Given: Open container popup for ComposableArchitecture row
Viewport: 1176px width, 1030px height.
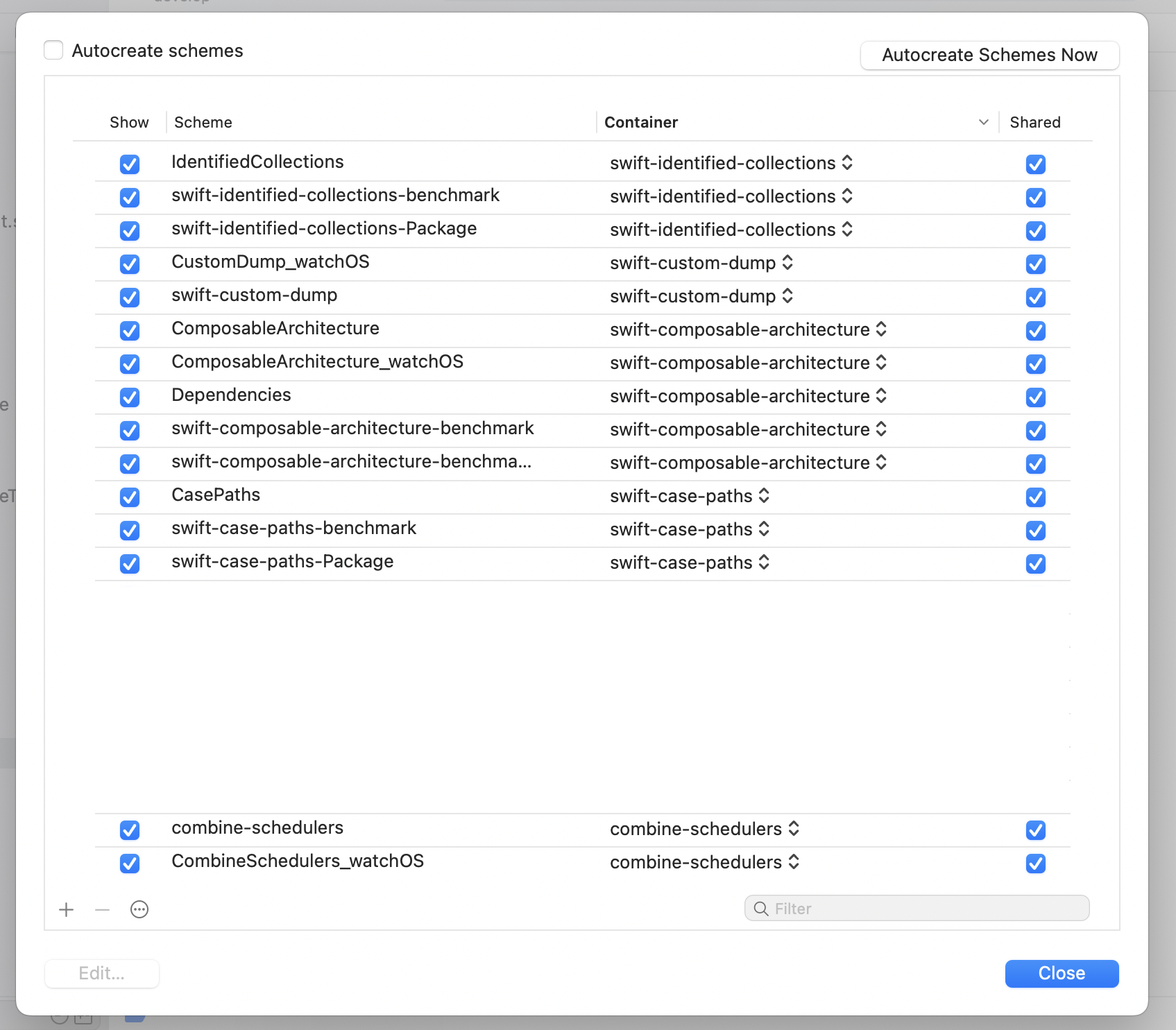Looking at the screenshot, I should pos(749,329).
